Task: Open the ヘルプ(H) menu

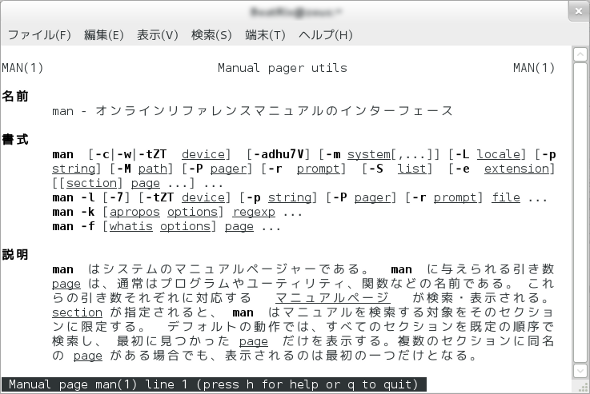Action: coord(325,35)
